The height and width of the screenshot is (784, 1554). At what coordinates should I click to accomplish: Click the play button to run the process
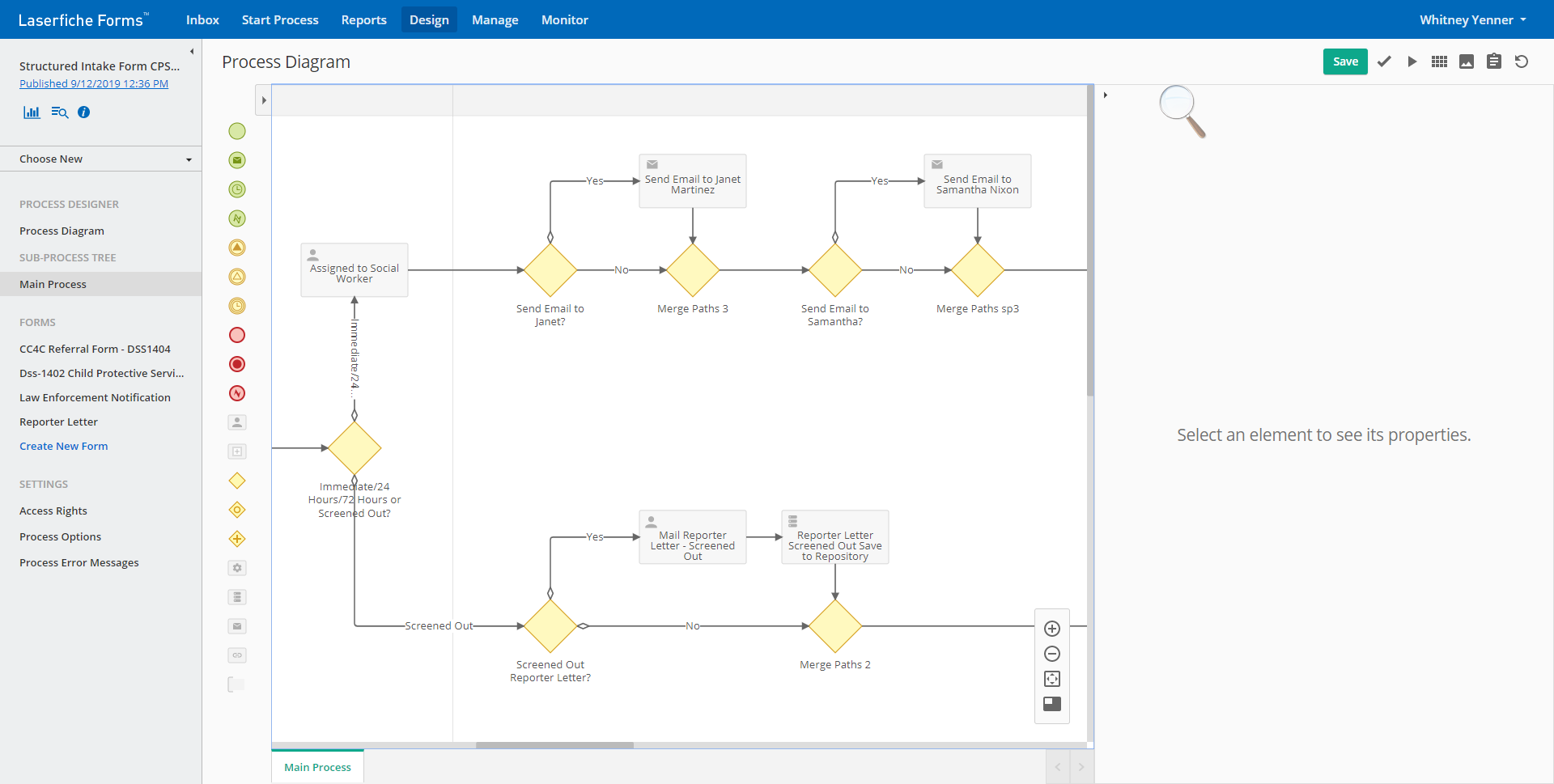(1412, 61)
